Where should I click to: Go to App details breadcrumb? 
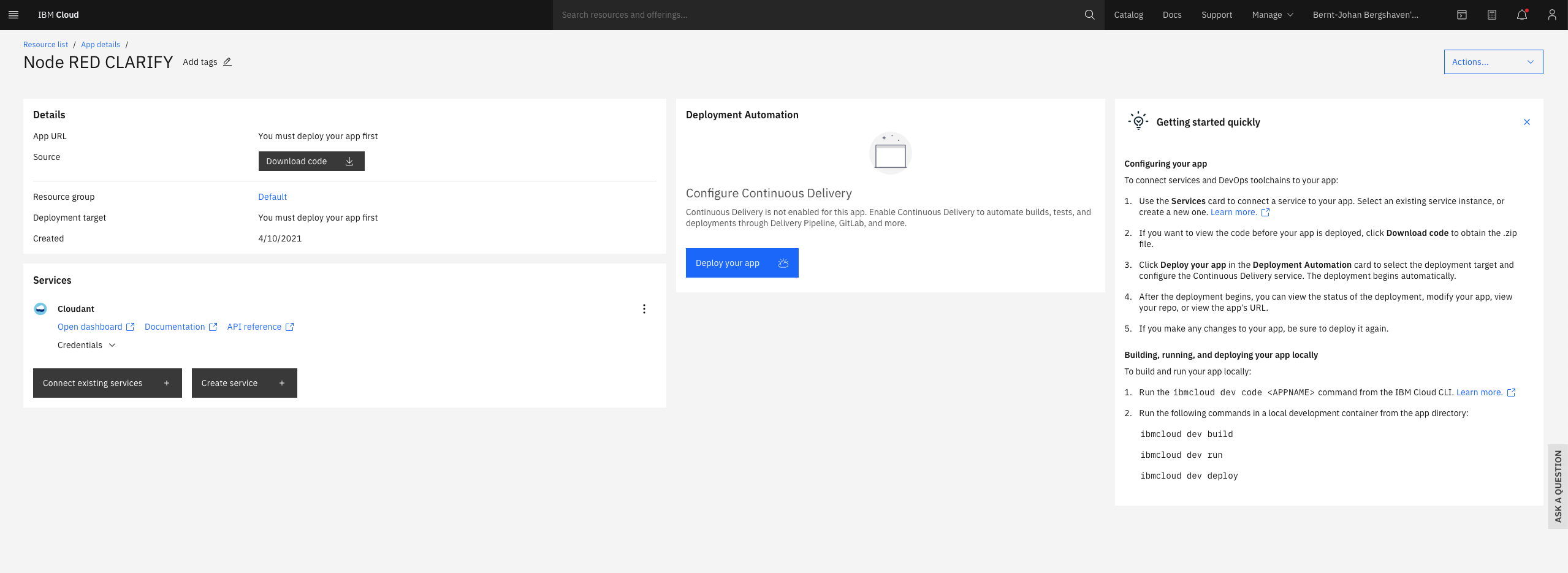point(101,45)
